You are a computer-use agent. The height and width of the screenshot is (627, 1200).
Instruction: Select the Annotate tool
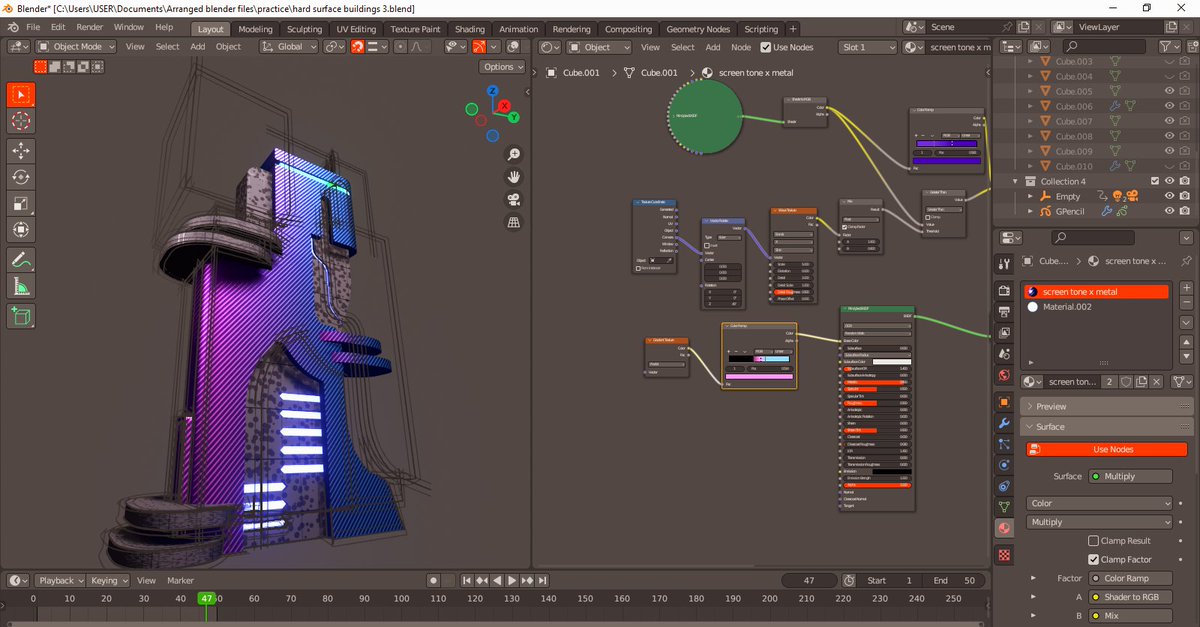(20, 260)
